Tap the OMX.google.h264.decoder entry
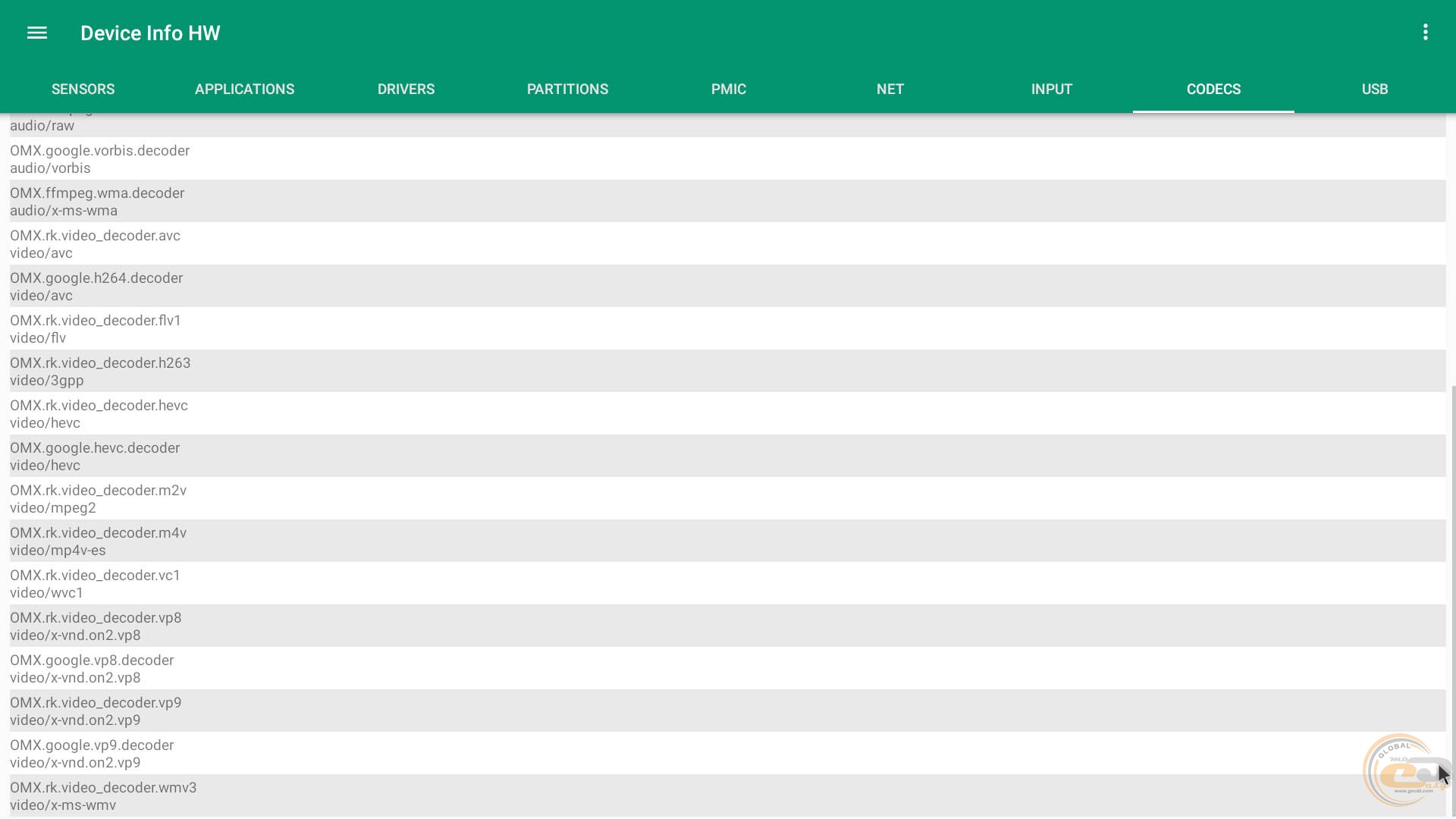This screenshot has width=1456, height=819. 96,286
